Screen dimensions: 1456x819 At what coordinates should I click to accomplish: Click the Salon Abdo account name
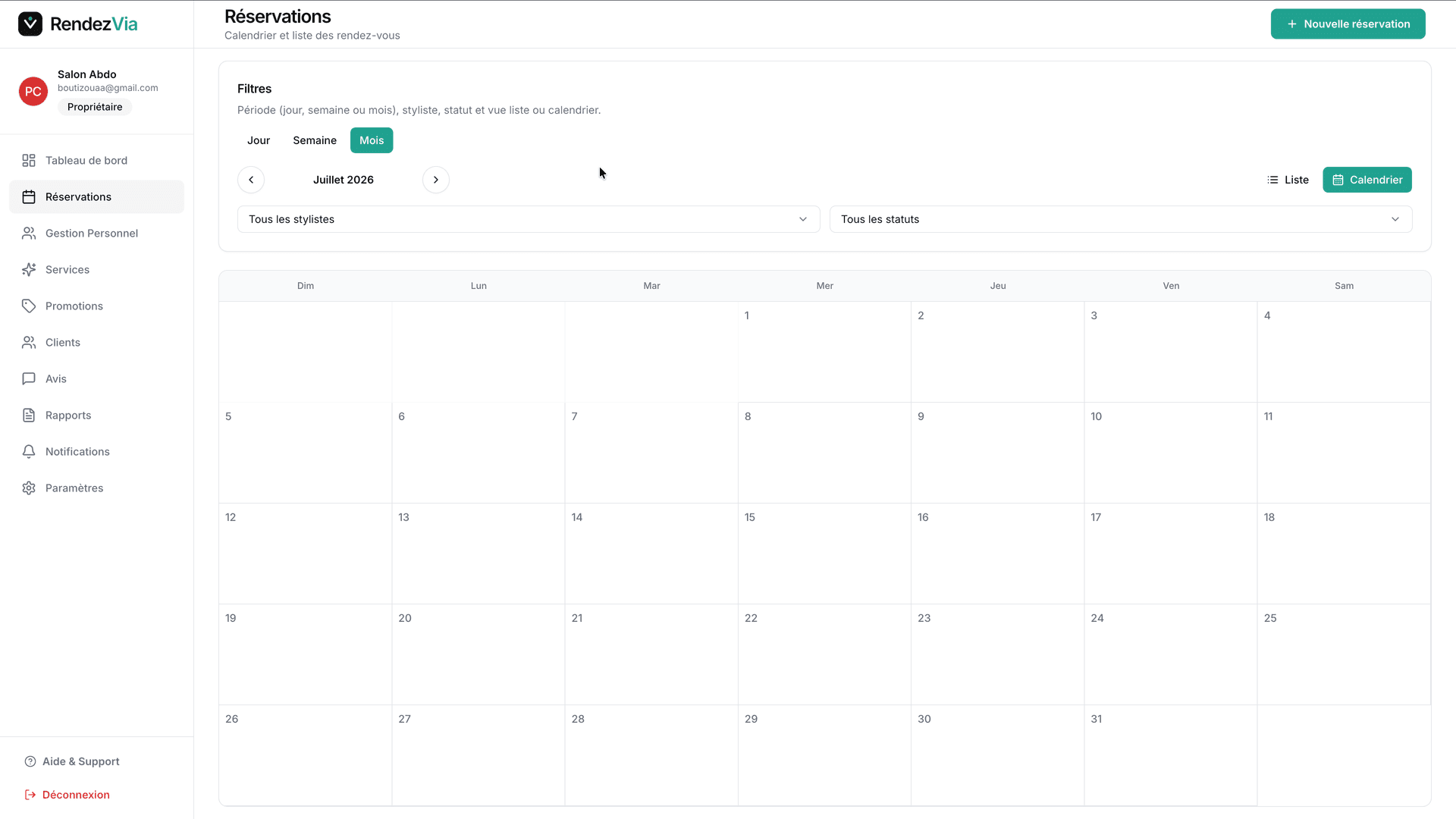(87, 74)
